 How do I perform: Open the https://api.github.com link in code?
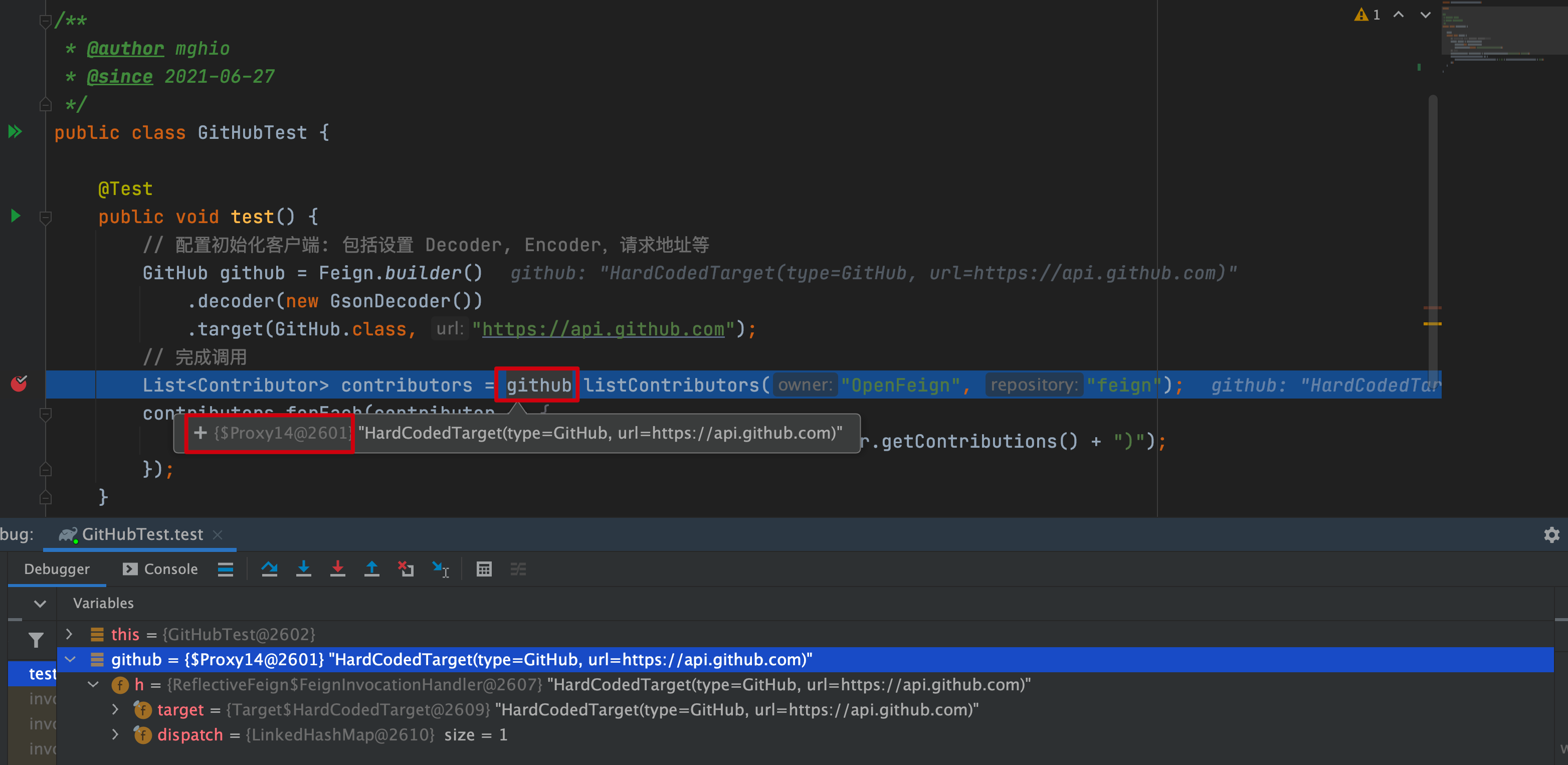[x=603, y=329]
